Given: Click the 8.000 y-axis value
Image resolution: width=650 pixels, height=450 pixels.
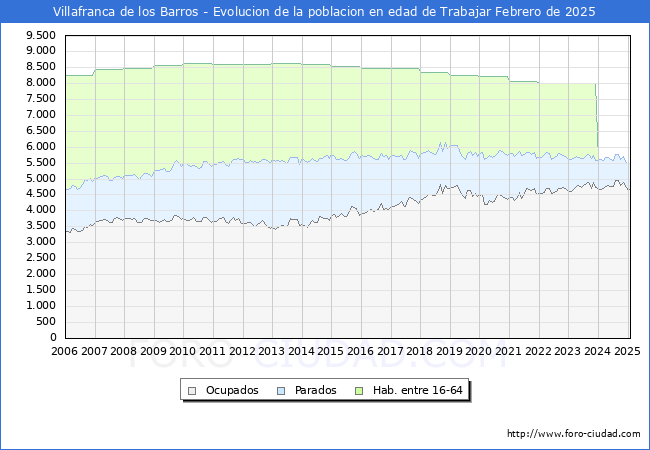Looking at the screenshot, I should point(41,82).
